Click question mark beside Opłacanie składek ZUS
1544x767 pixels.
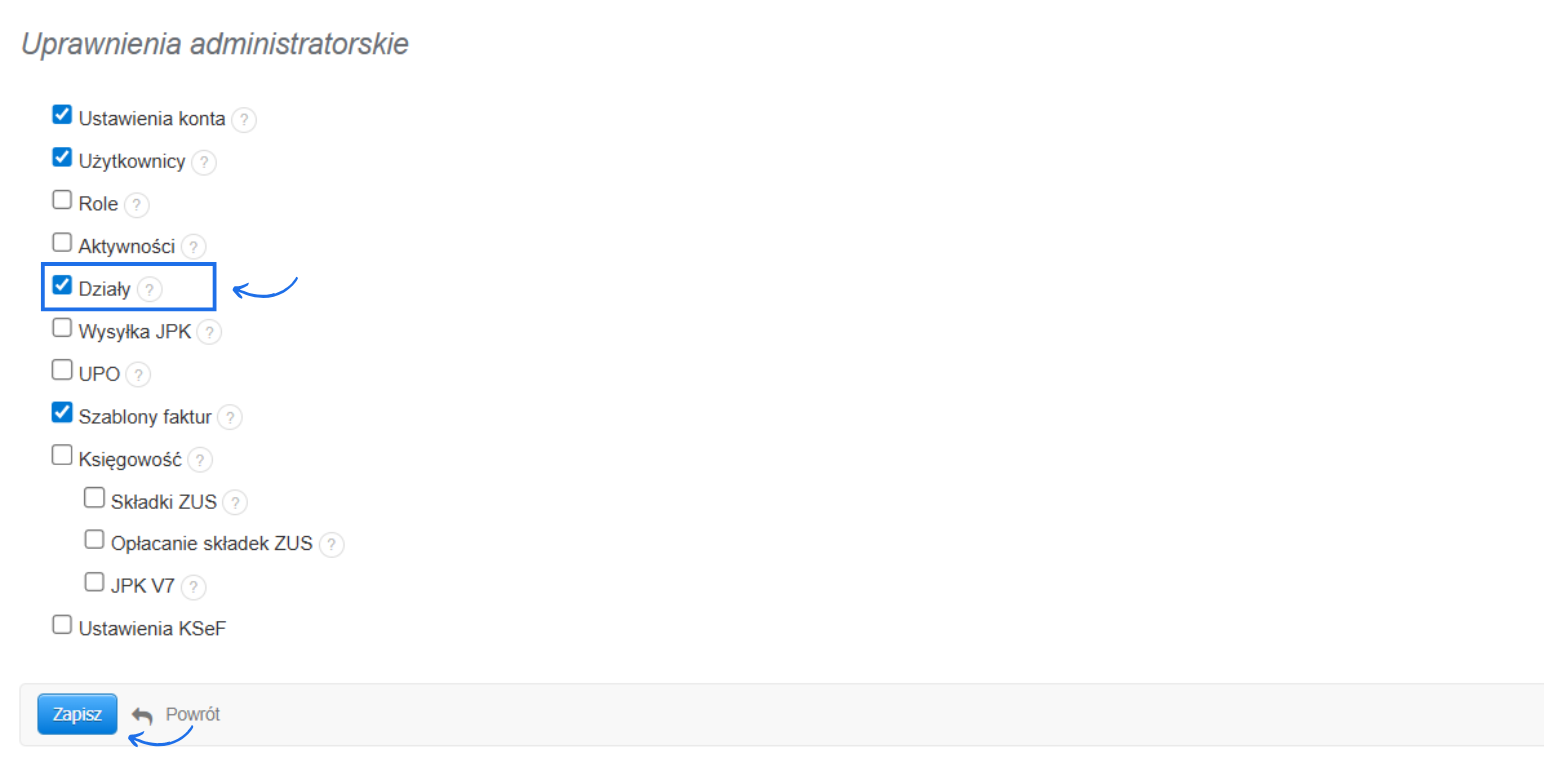(x=332, y=545)
